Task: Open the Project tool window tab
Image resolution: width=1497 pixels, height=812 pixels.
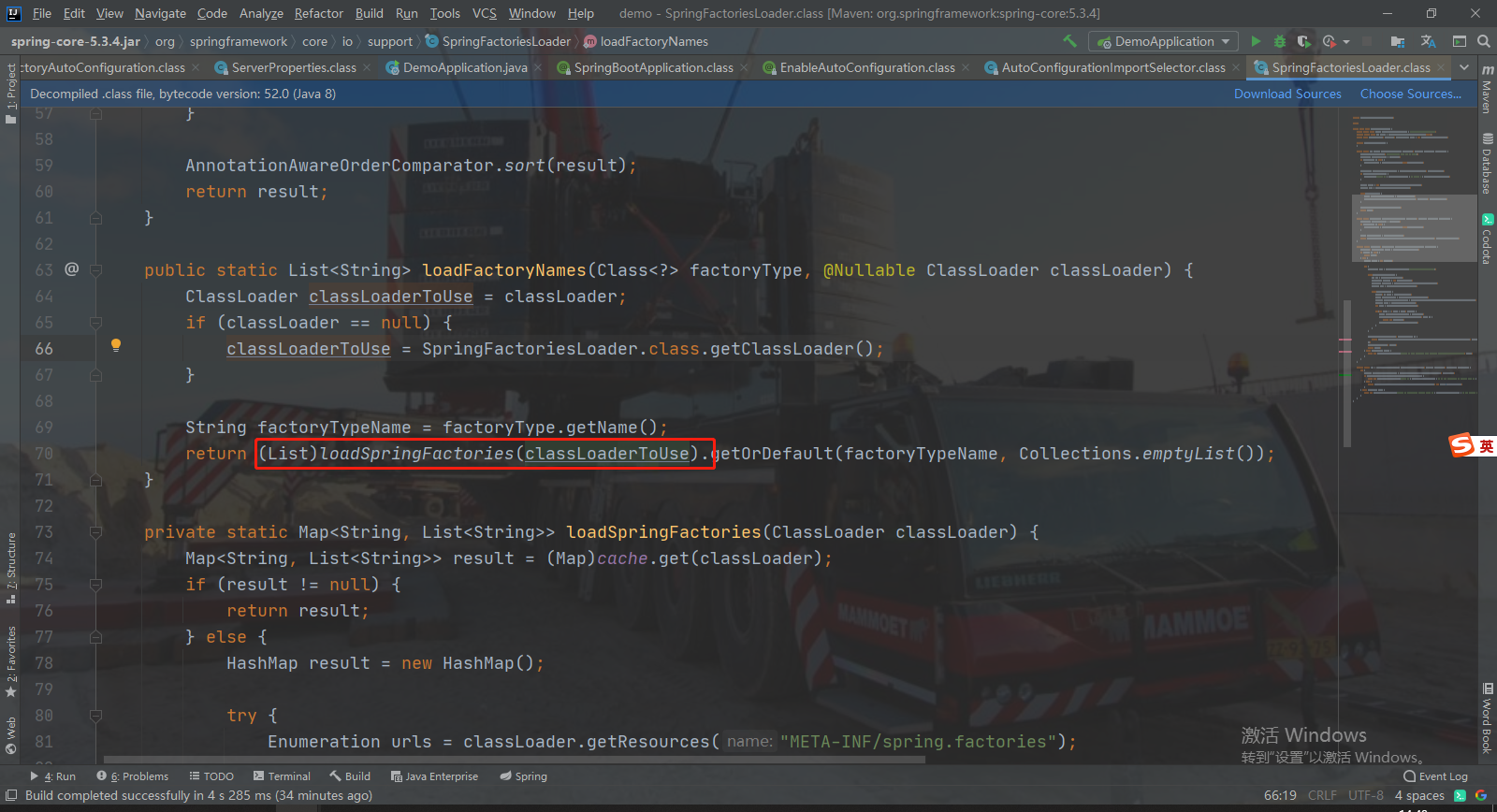Action: pyautogui.click(x=10, y=94)
